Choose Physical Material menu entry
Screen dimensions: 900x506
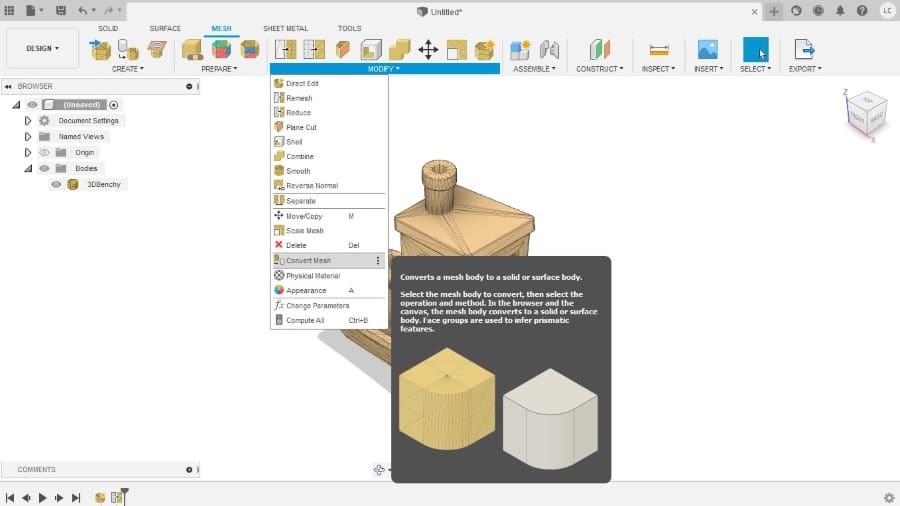[329, 276]
